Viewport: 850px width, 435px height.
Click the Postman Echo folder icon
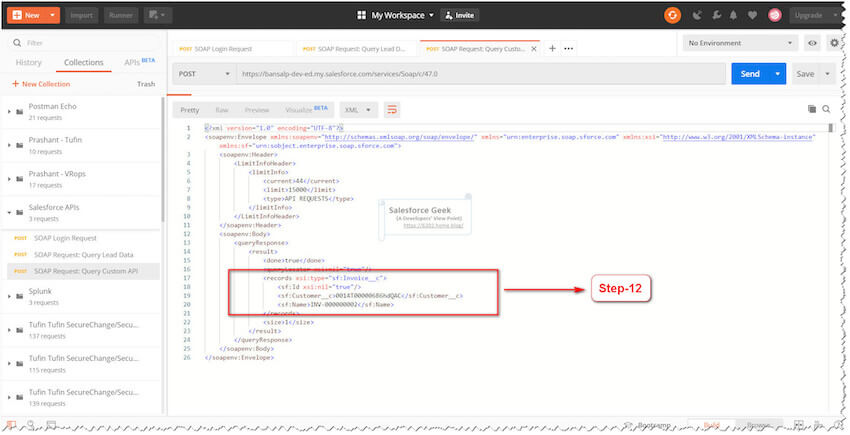tap(20, 112)
